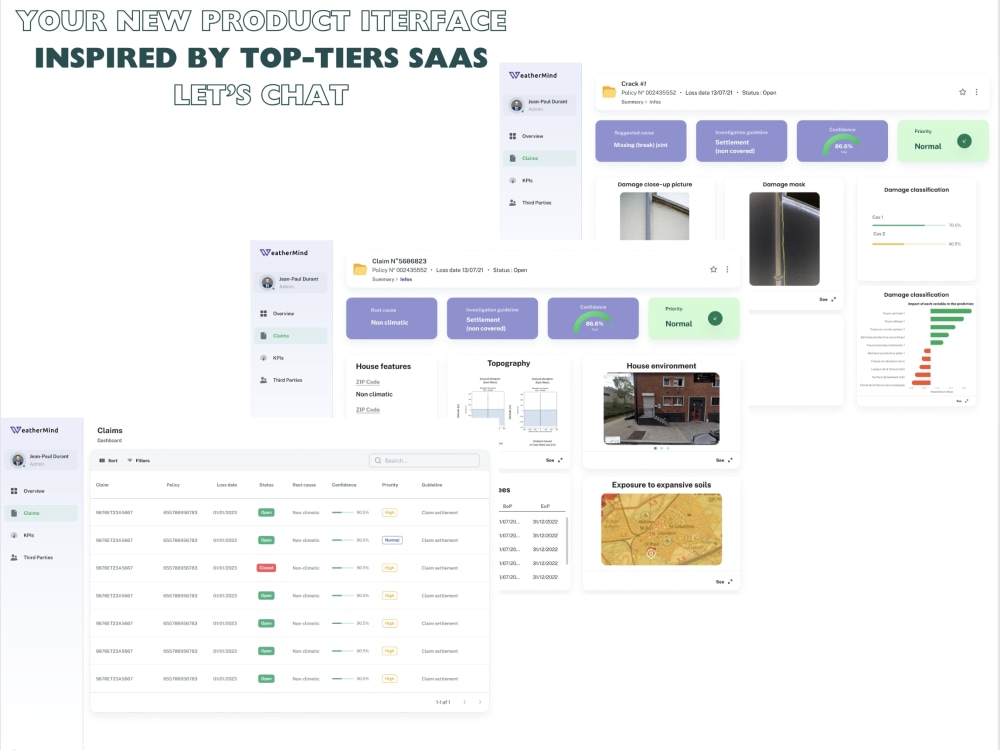The height and width of the screenshot is (750, 1000).
Task: Click the Suggested cause Missing (break) joint card
Action: (640, 141)
